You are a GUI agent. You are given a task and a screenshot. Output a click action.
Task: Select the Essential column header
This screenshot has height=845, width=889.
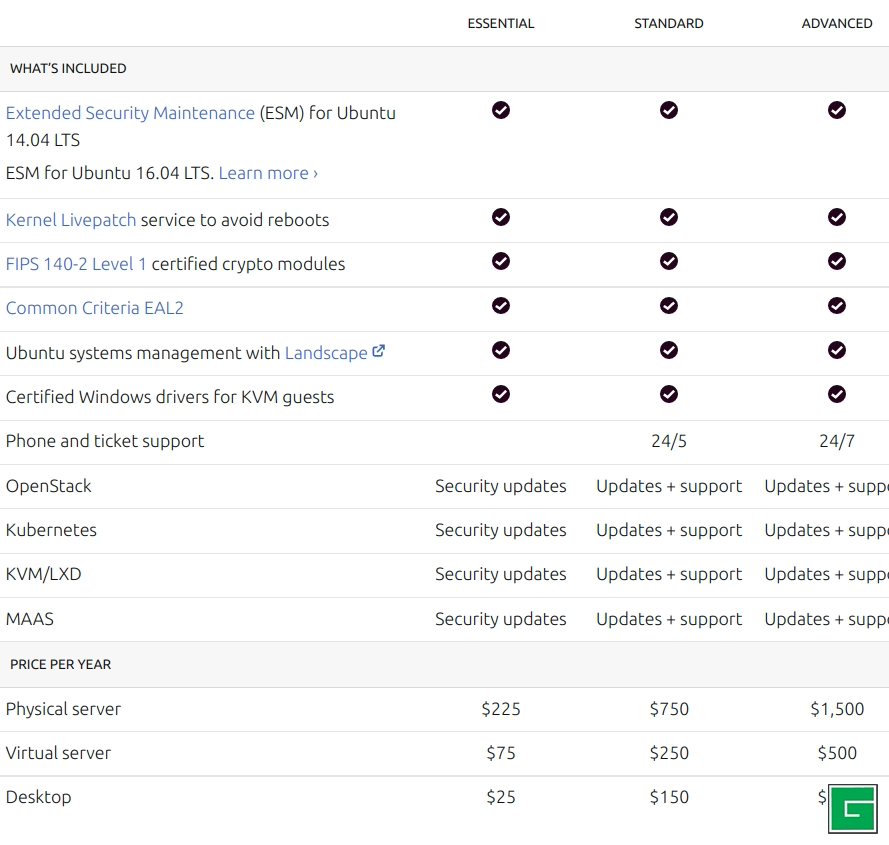501,23
